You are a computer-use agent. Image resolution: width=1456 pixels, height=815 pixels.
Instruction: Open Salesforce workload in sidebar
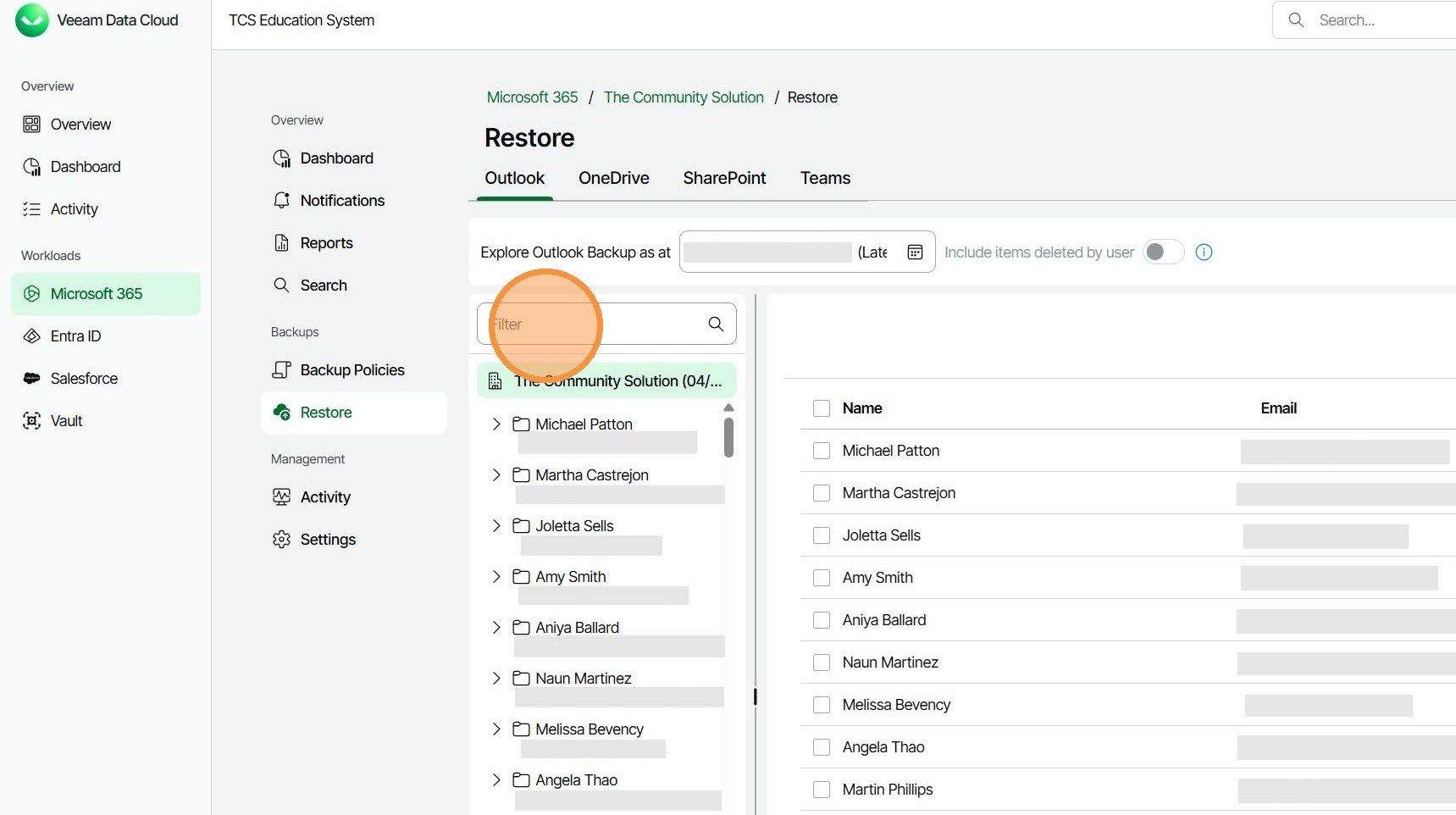[84, 379]
